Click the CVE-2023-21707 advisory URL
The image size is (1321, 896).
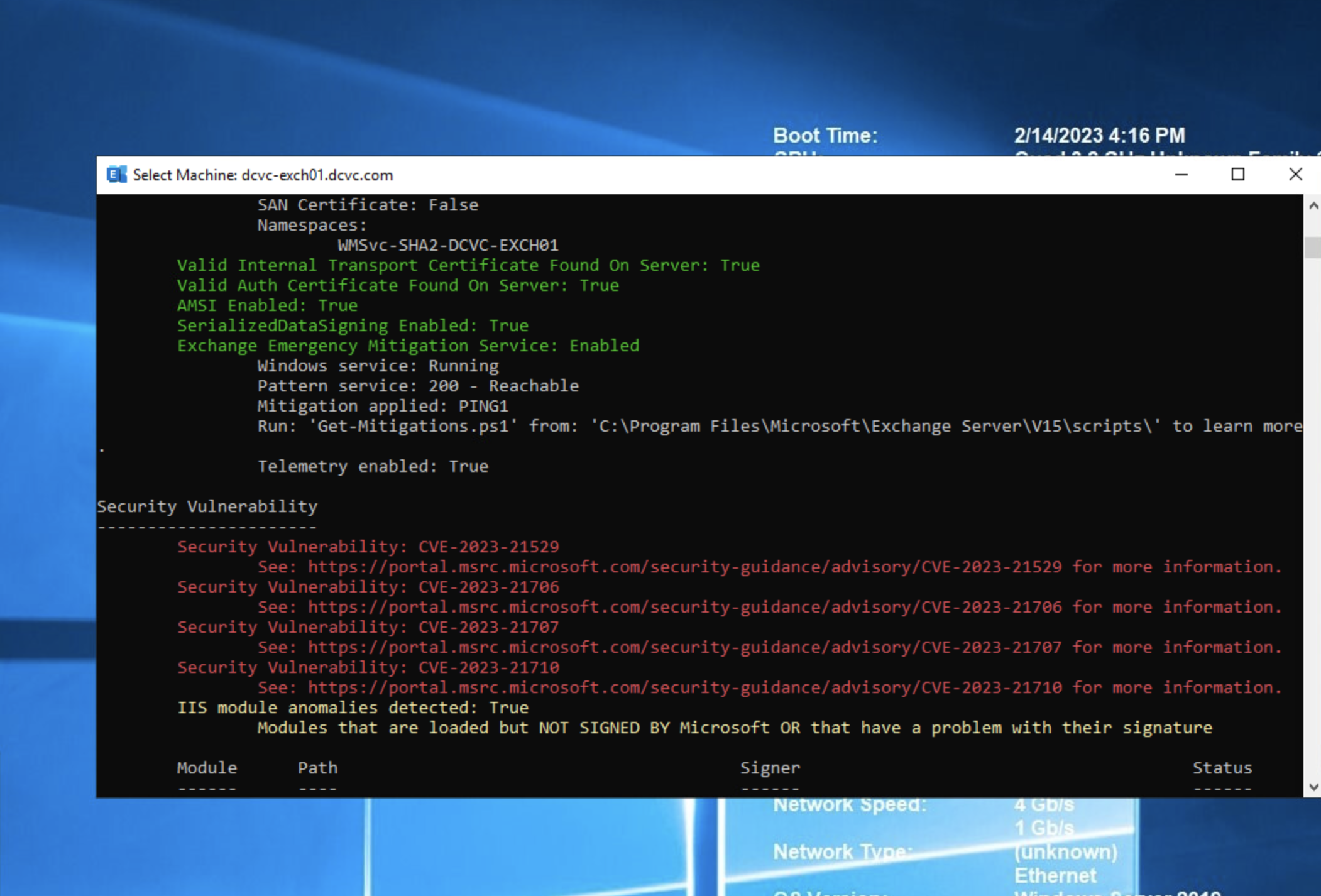point(684,647)
